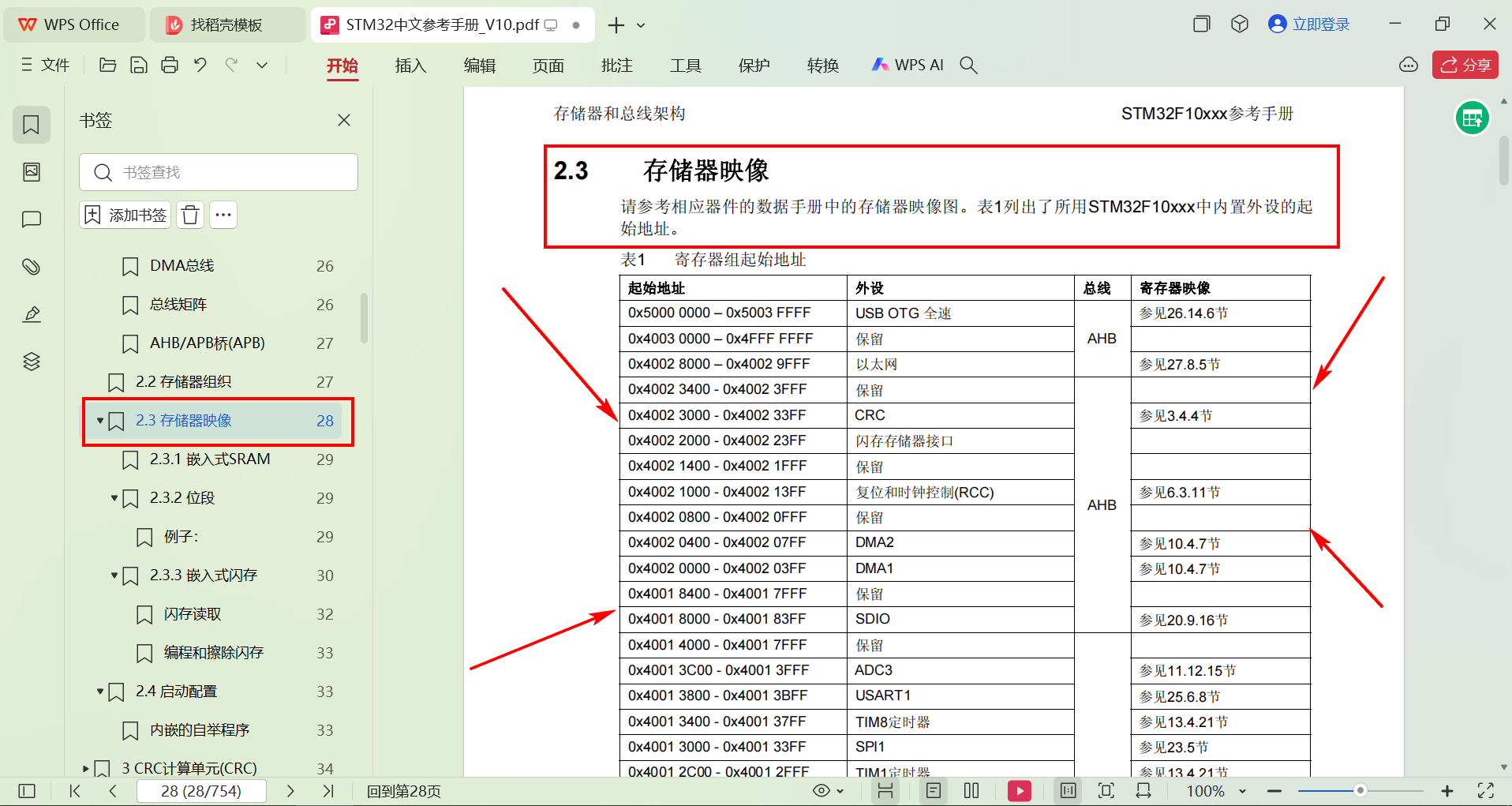1512x806 pixels.
Task: Go to first page icon
Action: point(75,791)
